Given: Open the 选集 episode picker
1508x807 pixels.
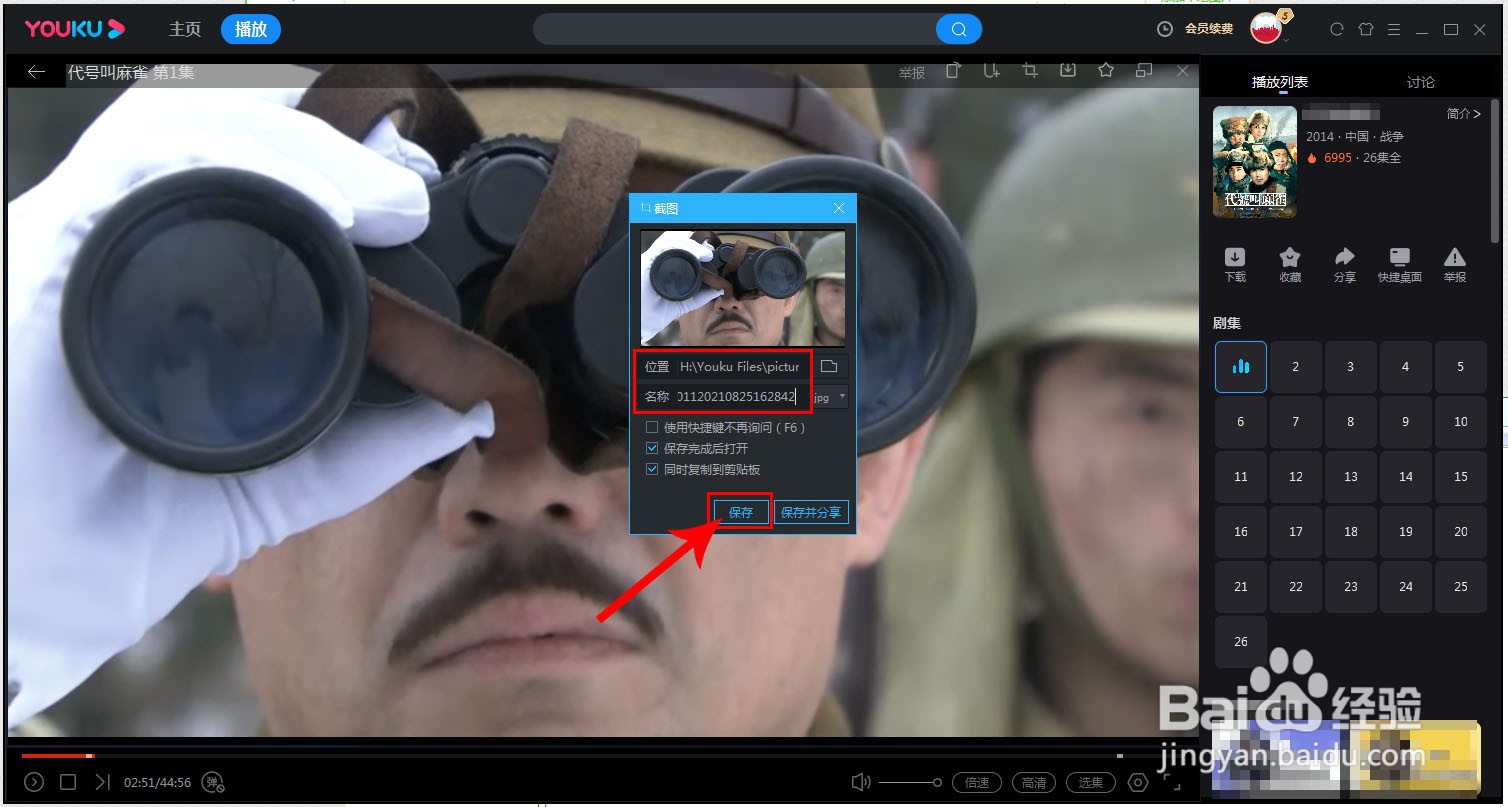Looking at the screenshot, I should 1091,782.
